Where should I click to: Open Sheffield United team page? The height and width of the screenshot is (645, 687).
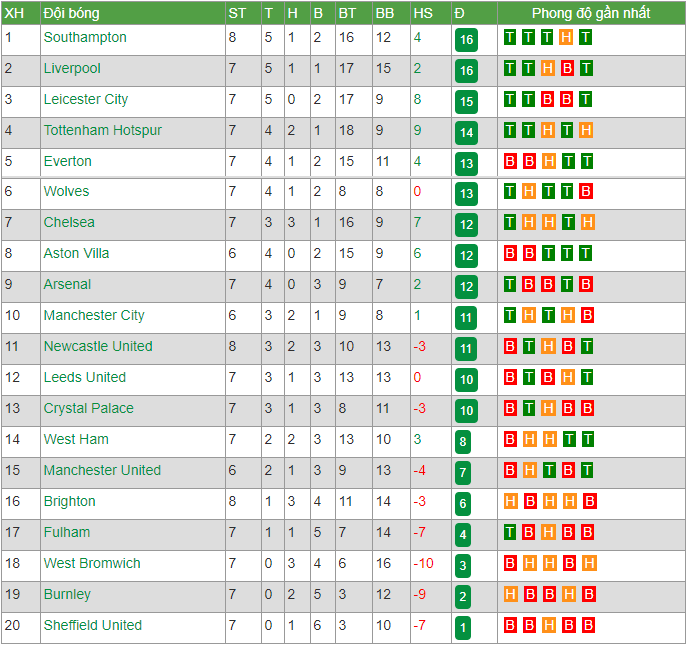point(93,625)
